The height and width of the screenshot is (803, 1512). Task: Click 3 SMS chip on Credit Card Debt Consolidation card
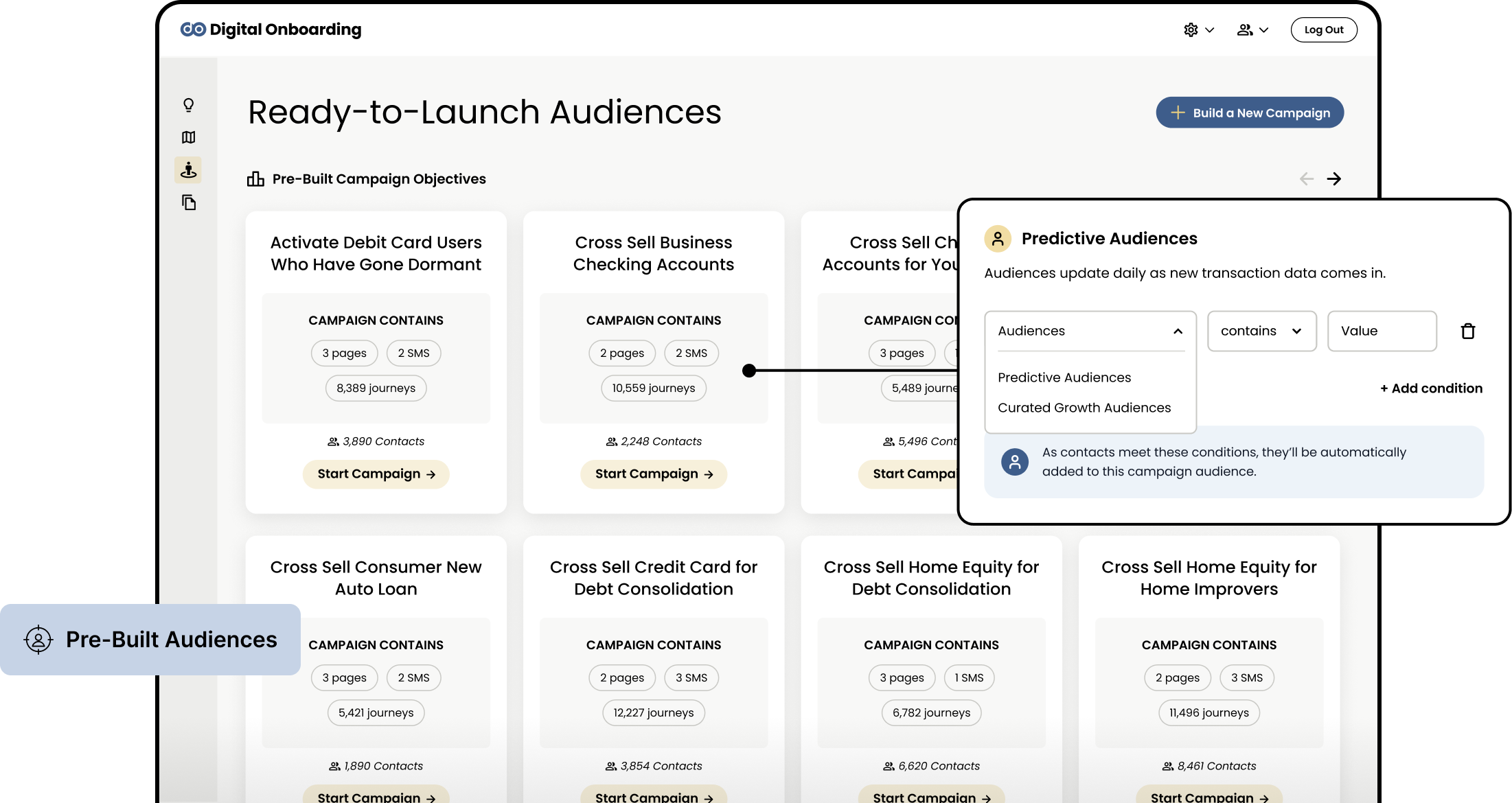[691, 678]
